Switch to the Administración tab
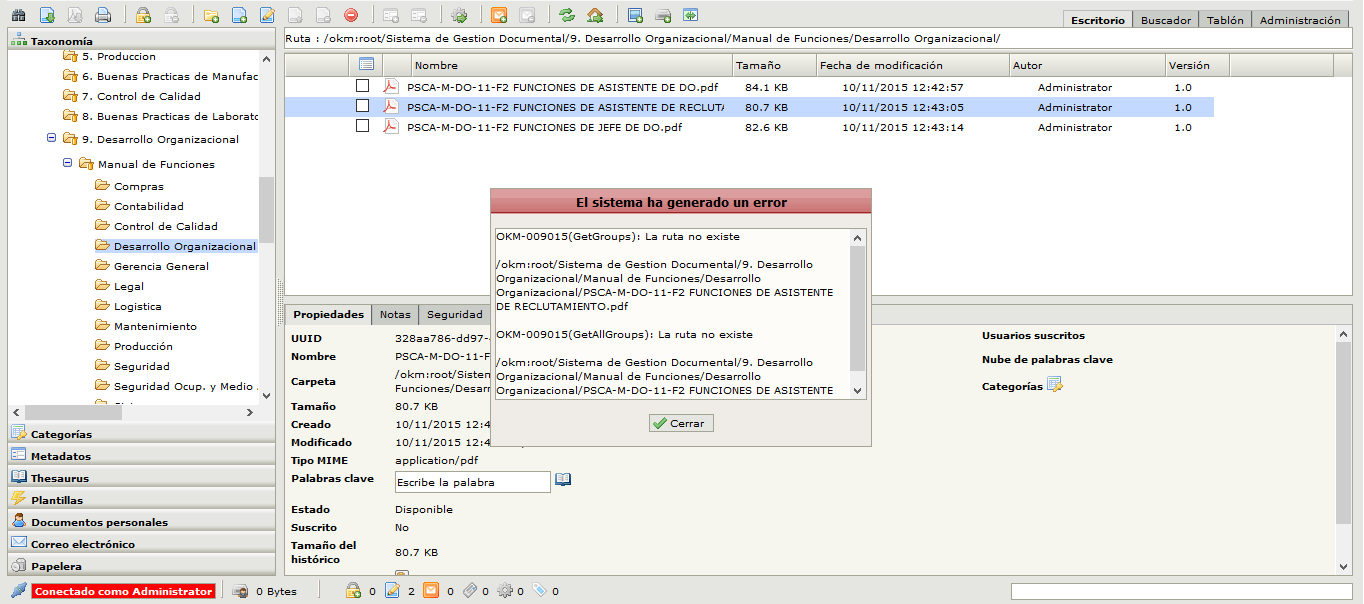This screenshot has width=1364, height=604. pyautogui.click(x=1299, y=18)
